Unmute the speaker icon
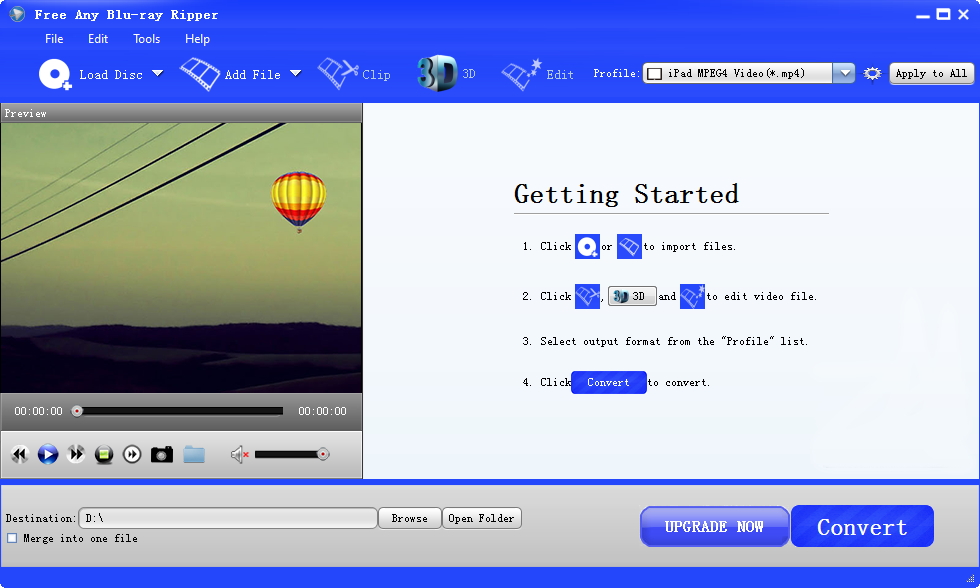 (x=238, y=454)
